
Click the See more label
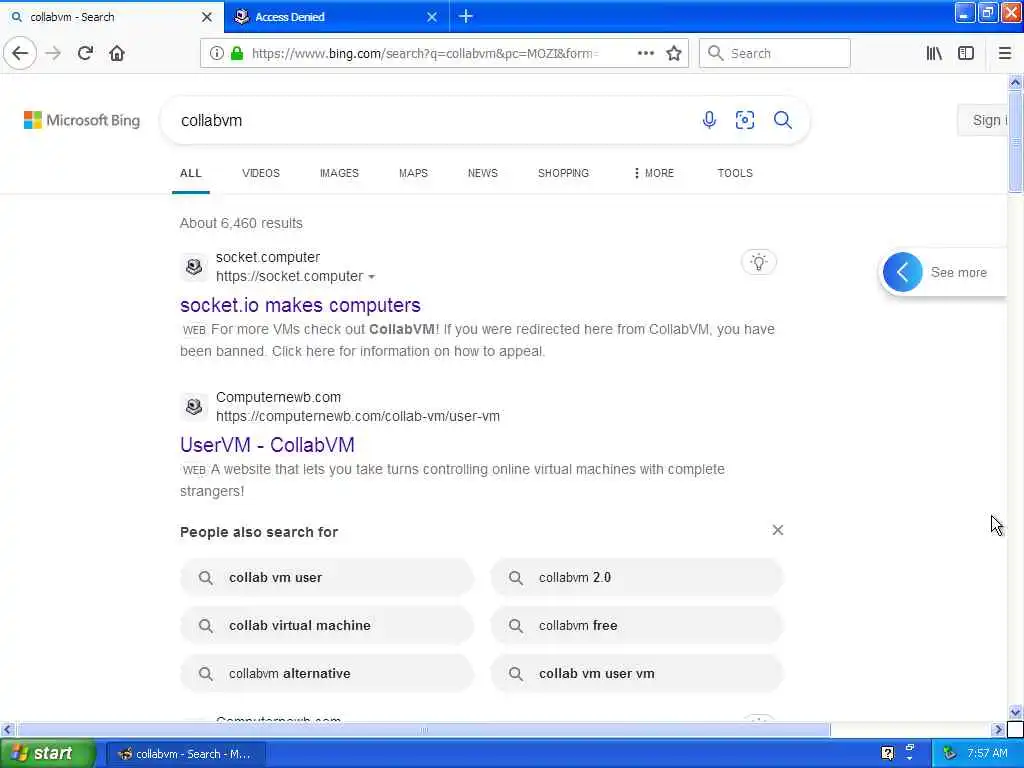(x=958, y=272)
